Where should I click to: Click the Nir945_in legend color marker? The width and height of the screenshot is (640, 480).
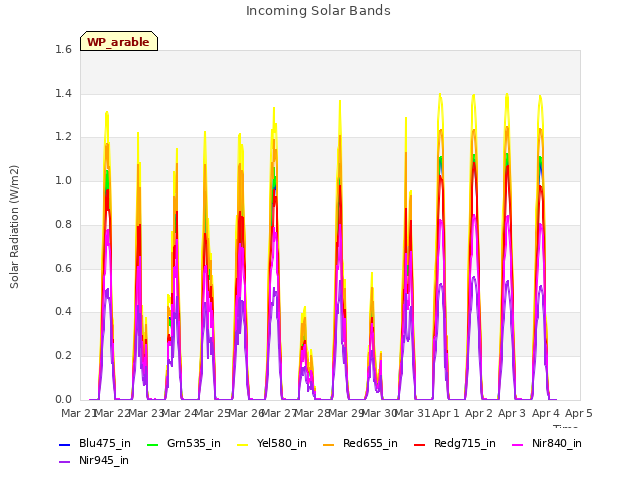coord(64,461)
